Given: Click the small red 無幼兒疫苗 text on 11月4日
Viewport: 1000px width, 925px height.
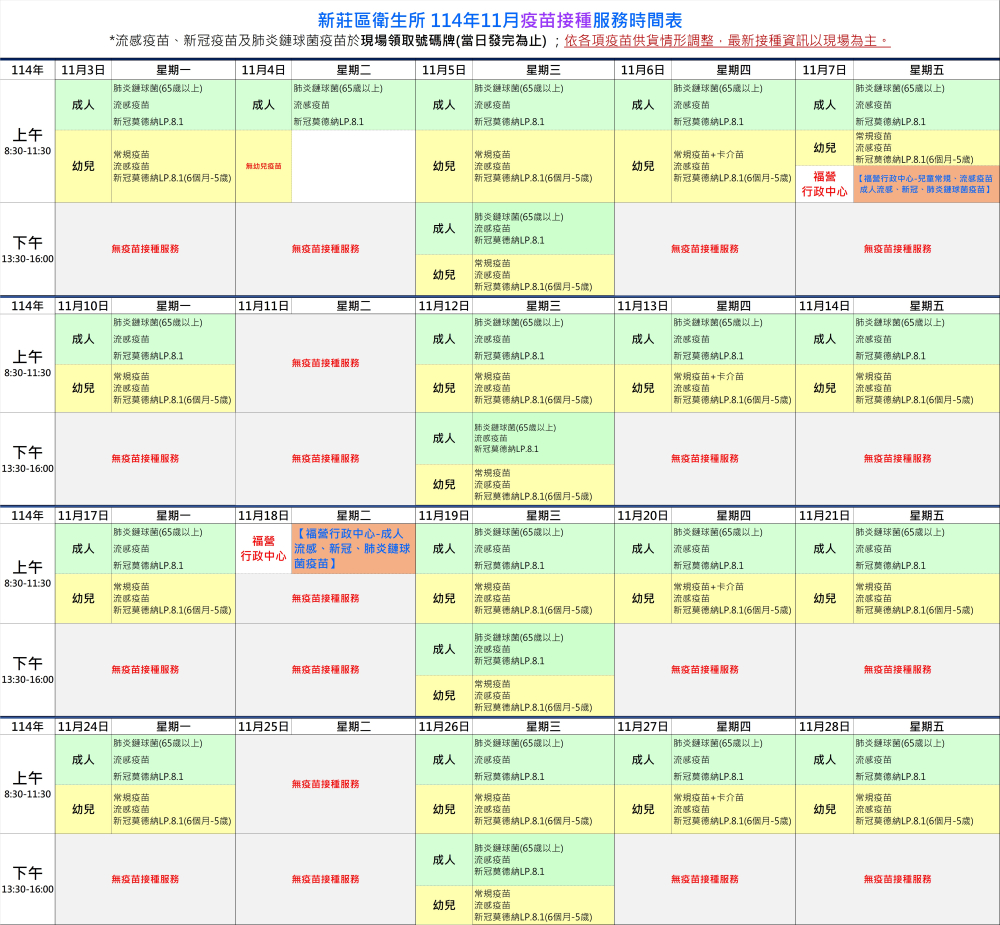Looking at the screenshot, I should coord(264,166).
